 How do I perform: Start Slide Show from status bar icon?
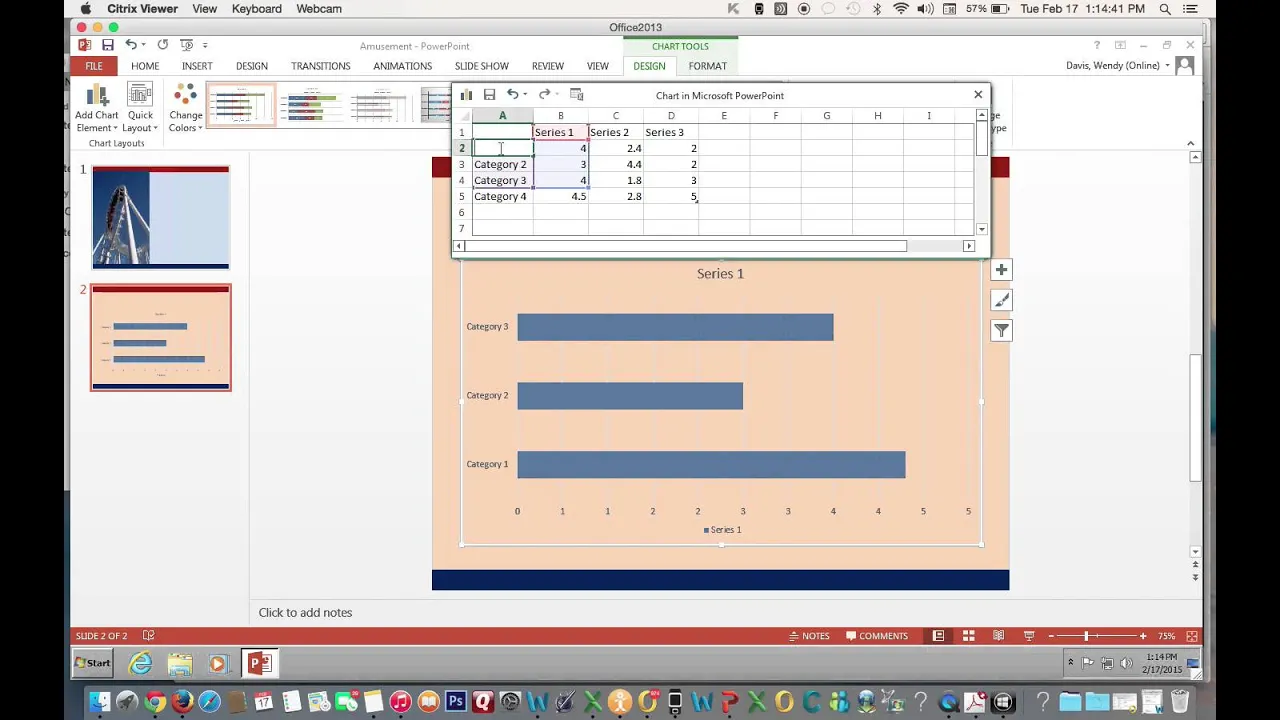point(1029,636)
